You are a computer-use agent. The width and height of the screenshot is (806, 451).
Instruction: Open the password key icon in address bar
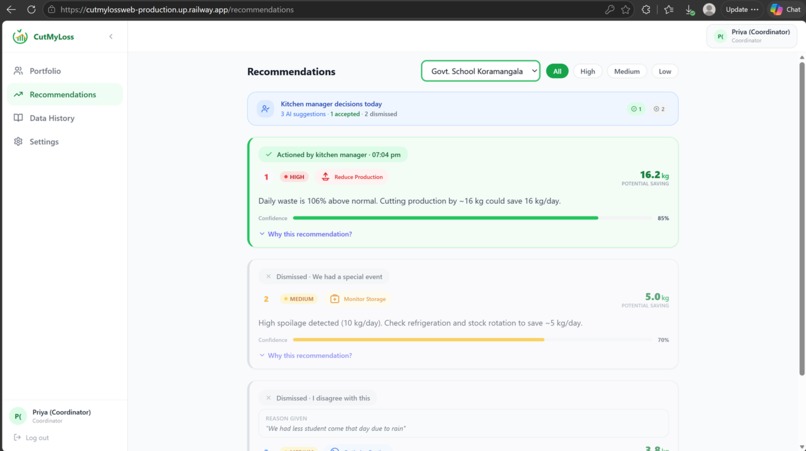pos(609,9)
